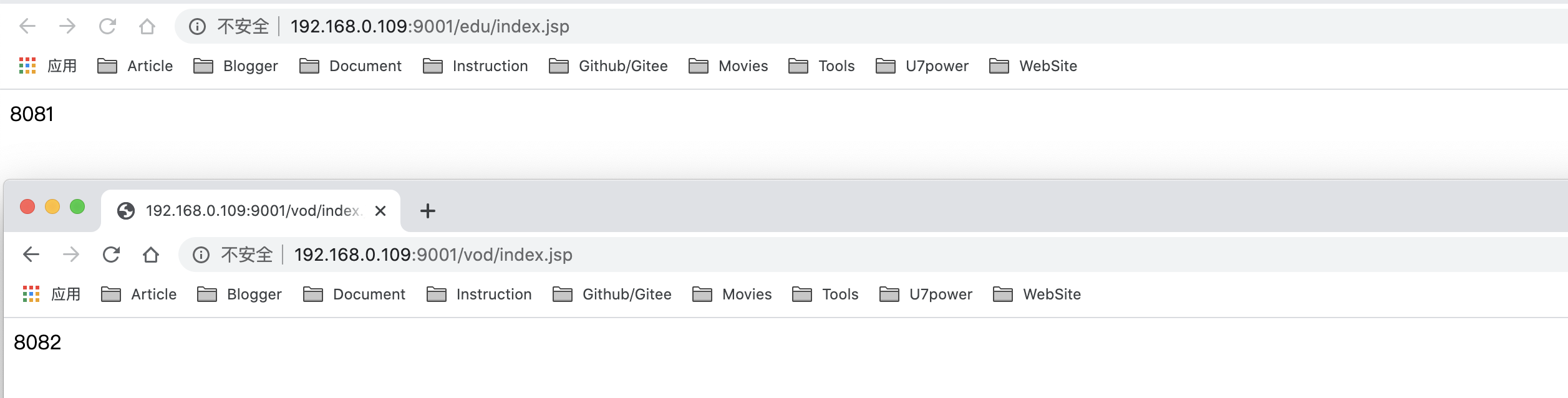This screenshot has width=1568, height=398.
Task: Click the green maximize window button
Action: 77,206
